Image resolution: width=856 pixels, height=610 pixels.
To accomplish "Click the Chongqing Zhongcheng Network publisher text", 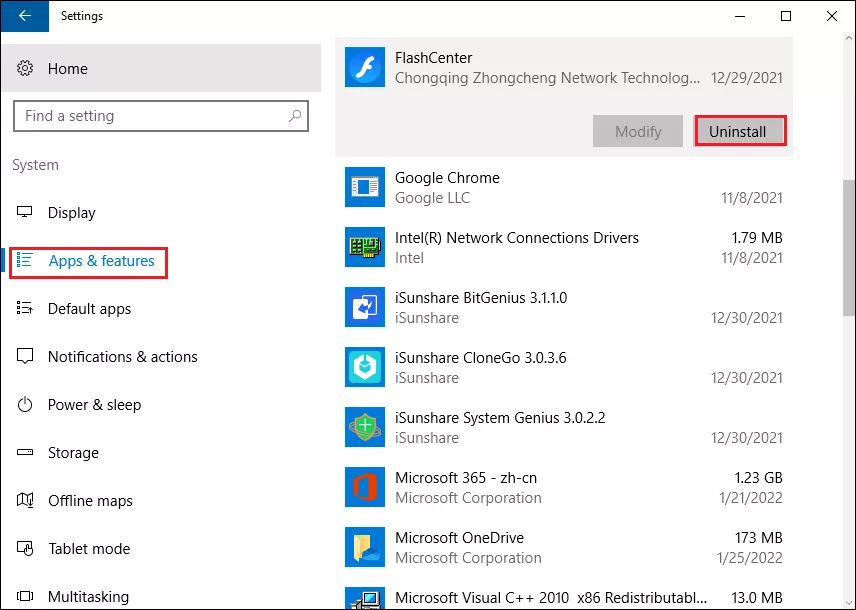I will [x=547, y=78].
